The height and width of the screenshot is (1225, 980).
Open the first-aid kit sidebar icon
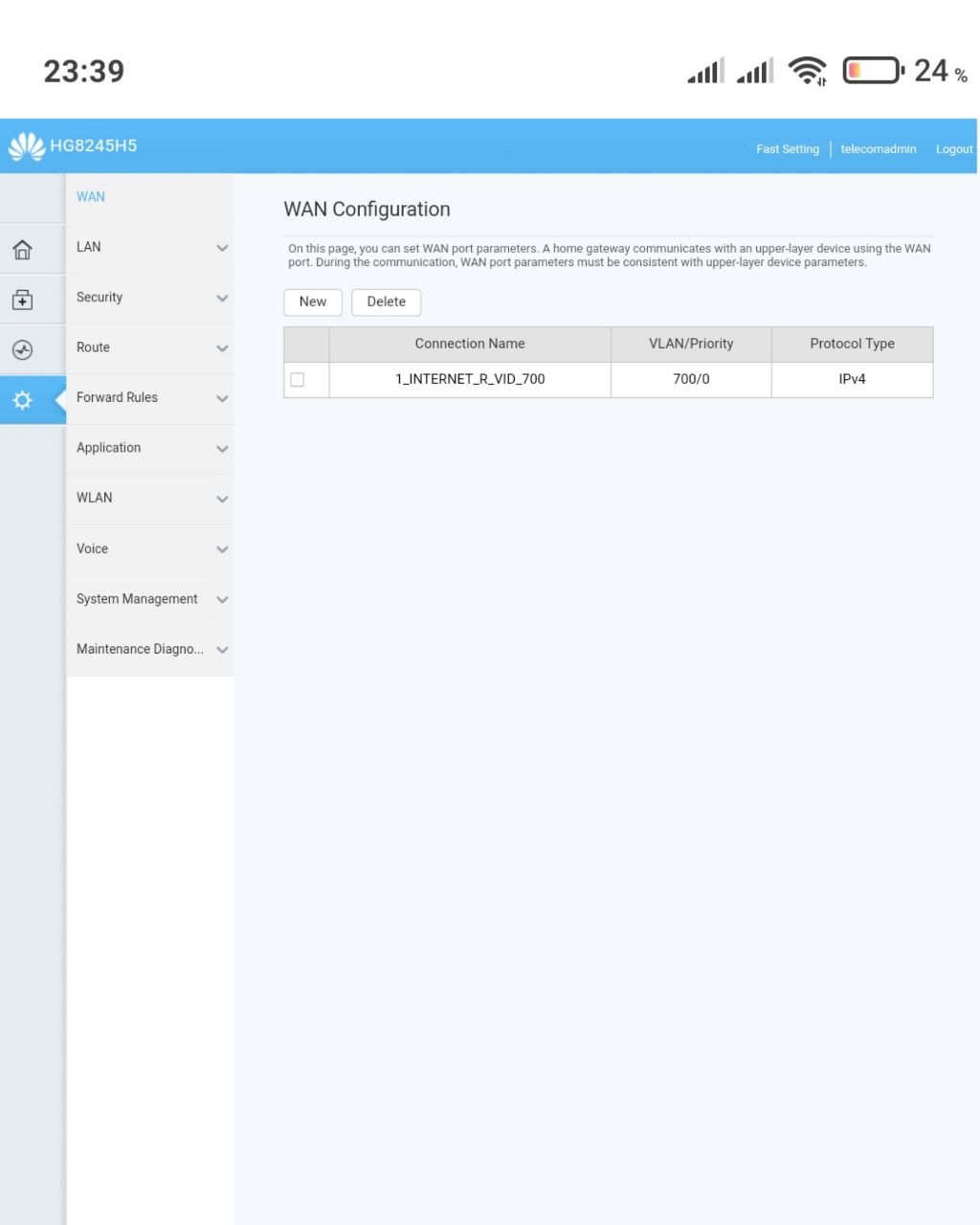(x=22, y=300)
